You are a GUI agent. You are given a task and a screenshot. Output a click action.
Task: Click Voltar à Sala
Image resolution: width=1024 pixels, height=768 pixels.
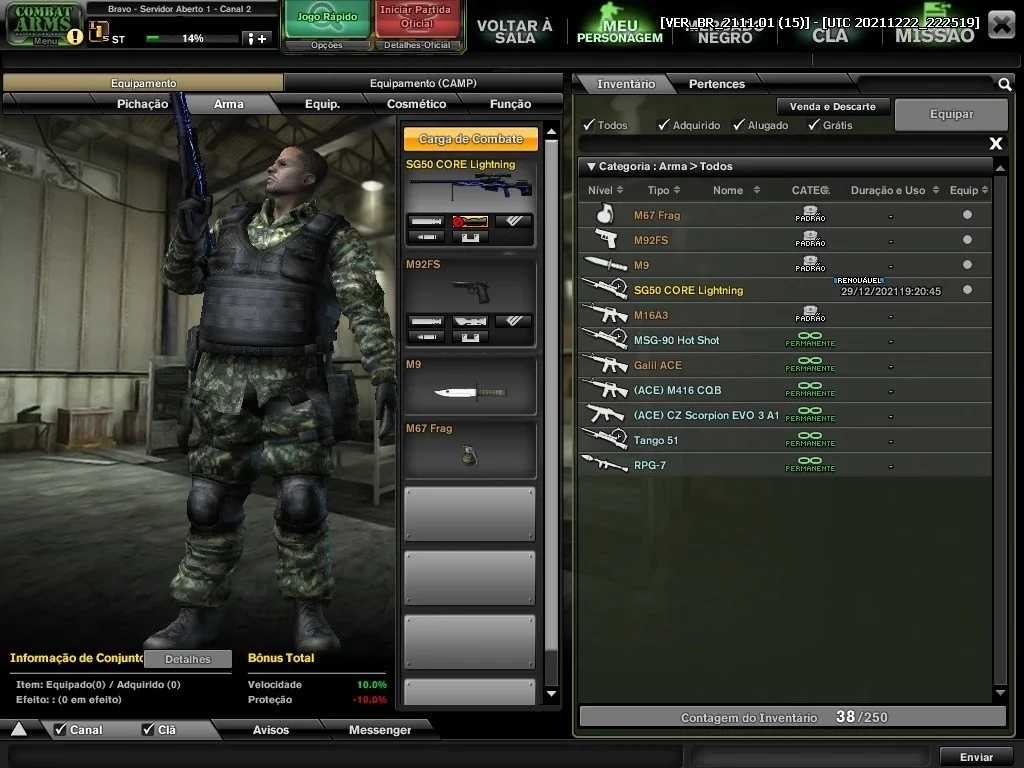pos(515,31)
